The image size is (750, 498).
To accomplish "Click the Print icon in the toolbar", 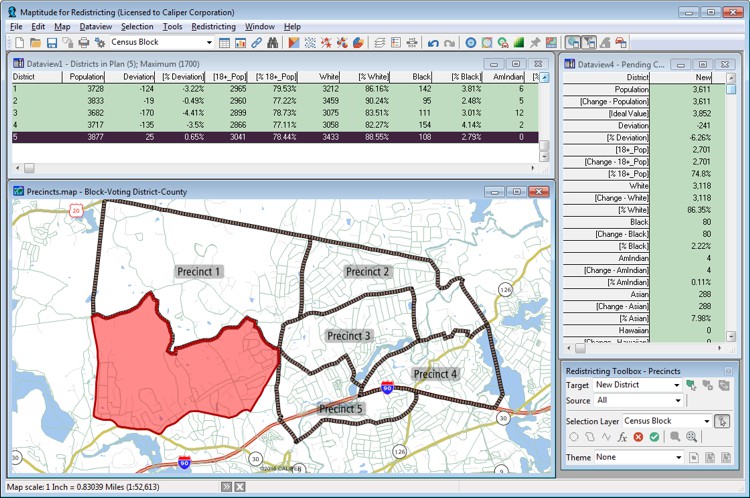I will (x=84, y=43).
